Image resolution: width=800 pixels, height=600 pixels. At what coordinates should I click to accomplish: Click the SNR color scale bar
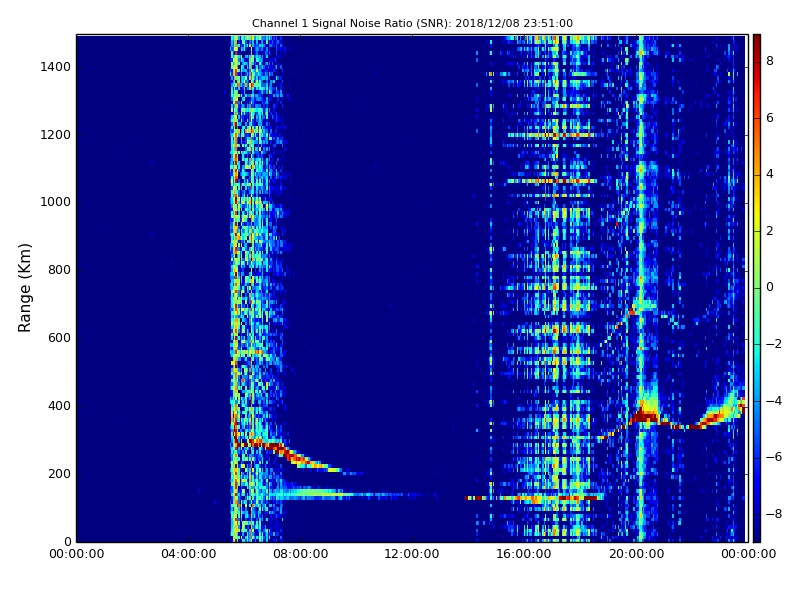pyautogui.click(x=757, y=288)
